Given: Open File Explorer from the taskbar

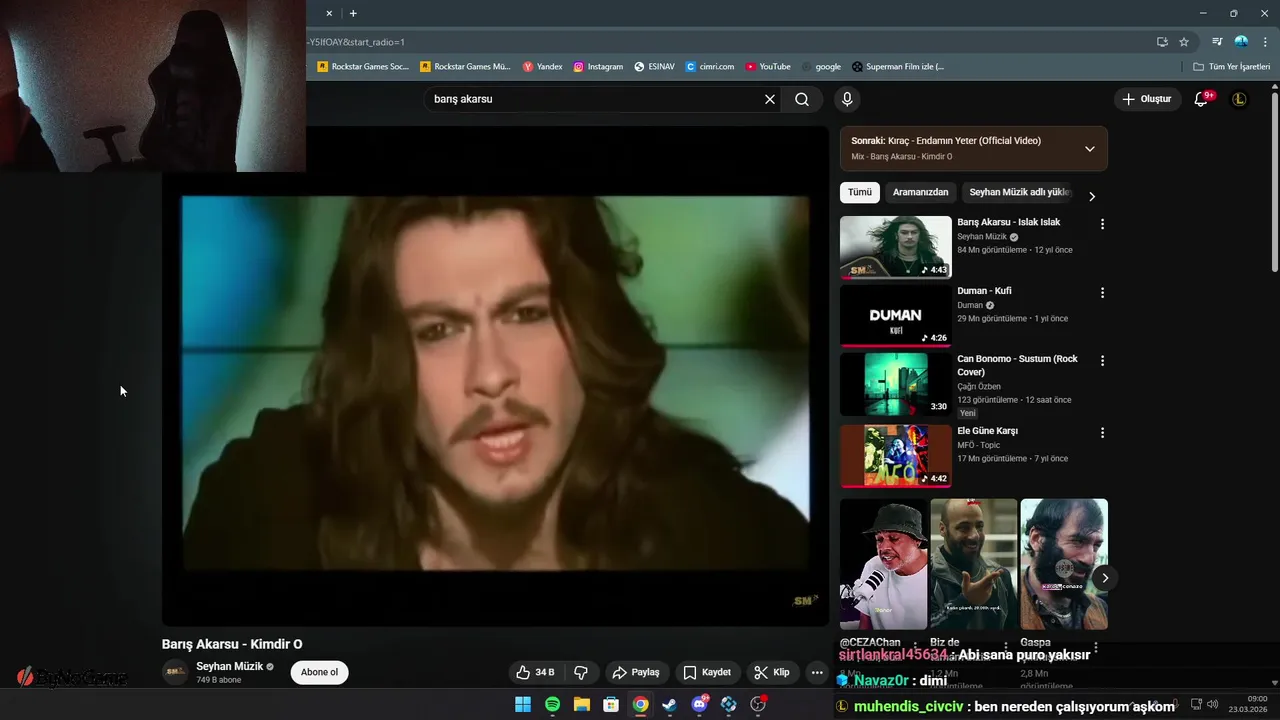Looking at the screenshot, I should coord(581,704).
